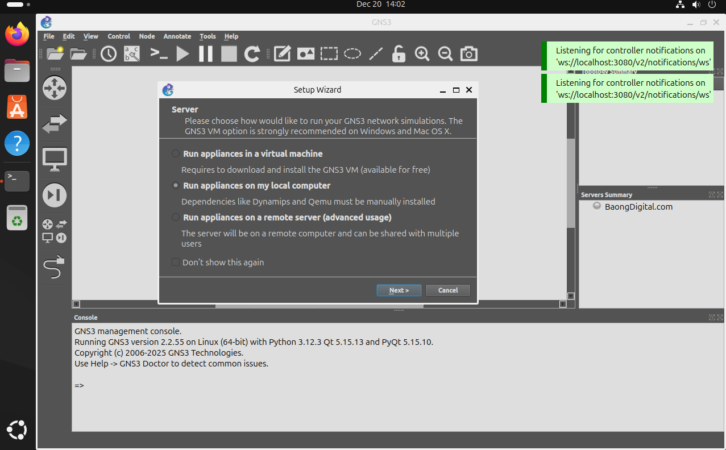Take a screenshot with the camera icon
The height and width of the screenshot is (450, 726).
point(468,54)
